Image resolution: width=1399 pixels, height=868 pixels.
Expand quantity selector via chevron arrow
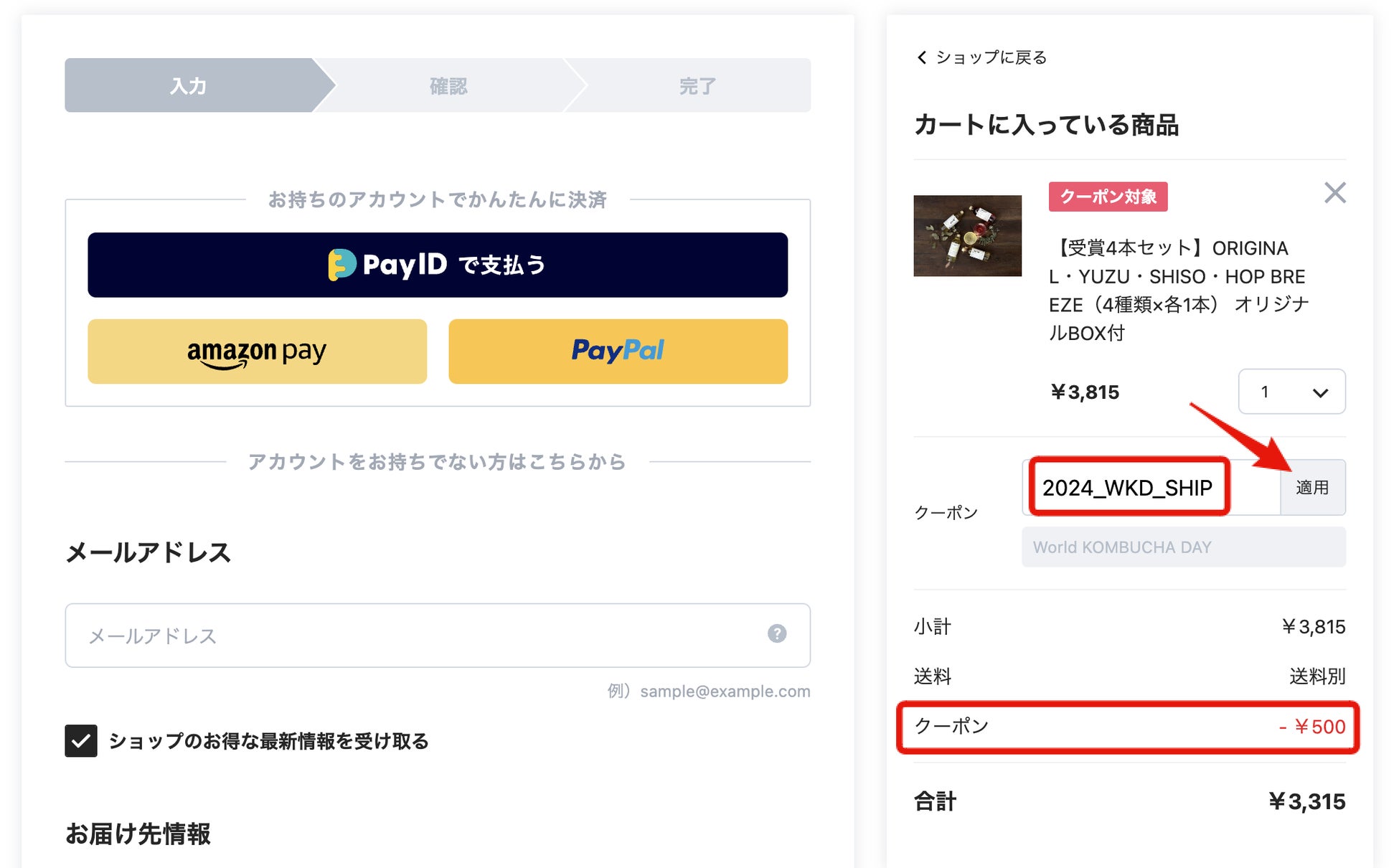(1320, 392)
